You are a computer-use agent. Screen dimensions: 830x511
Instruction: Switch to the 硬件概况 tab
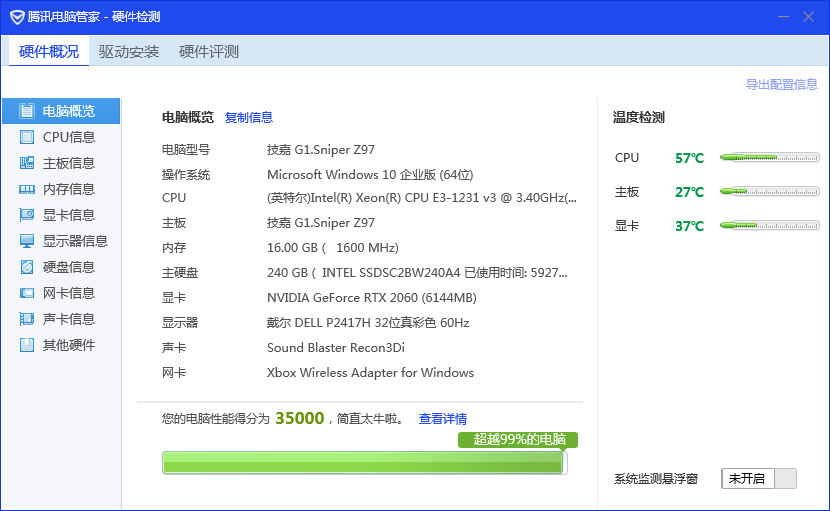tap(49, 52)
